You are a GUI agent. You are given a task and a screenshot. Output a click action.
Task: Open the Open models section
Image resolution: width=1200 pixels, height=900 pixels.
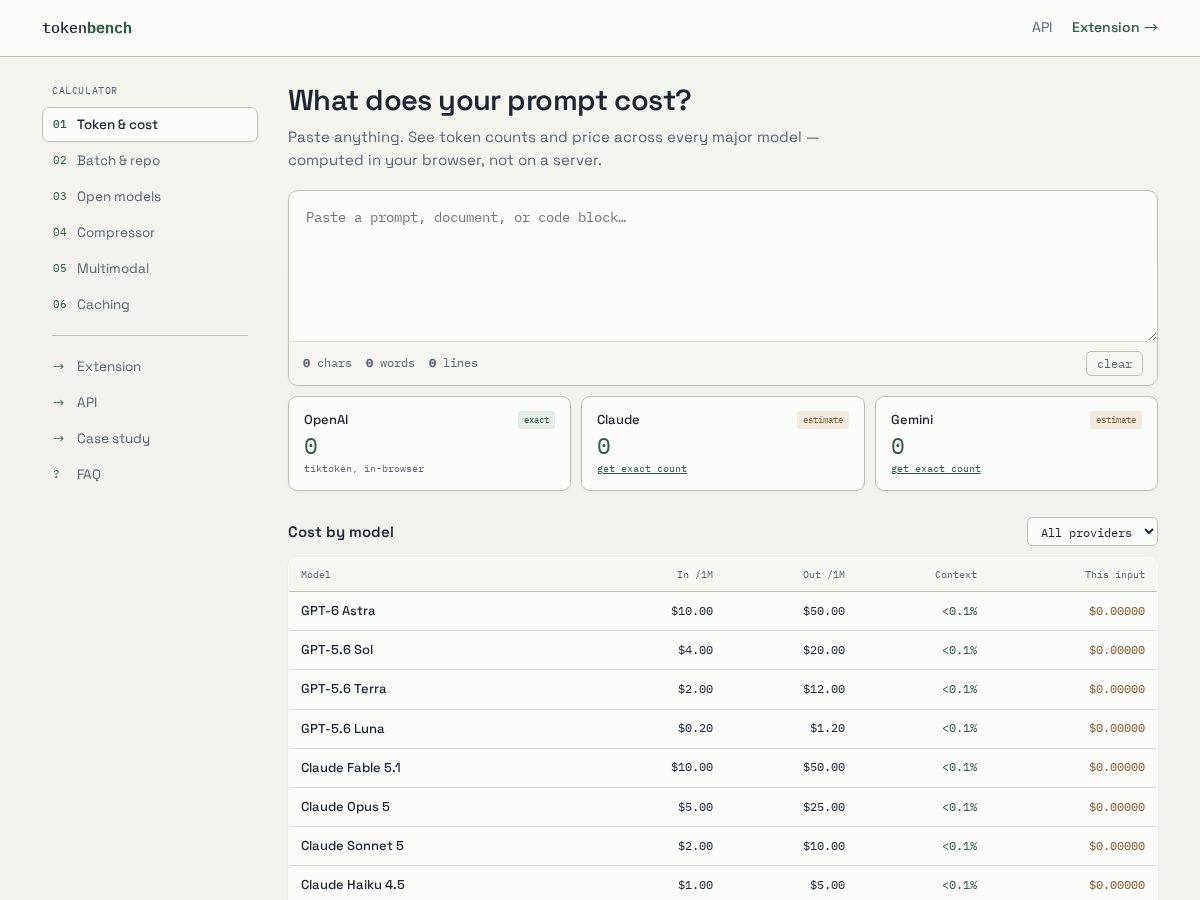pyautogui.click(x=150, y=197)
